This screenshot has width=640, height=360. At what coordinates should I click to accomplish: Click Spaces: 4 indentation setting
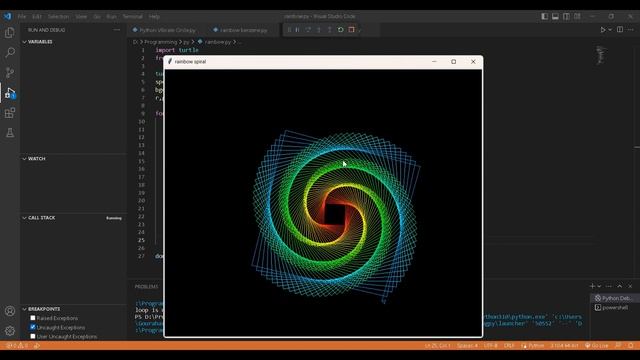tap(467, 345)
